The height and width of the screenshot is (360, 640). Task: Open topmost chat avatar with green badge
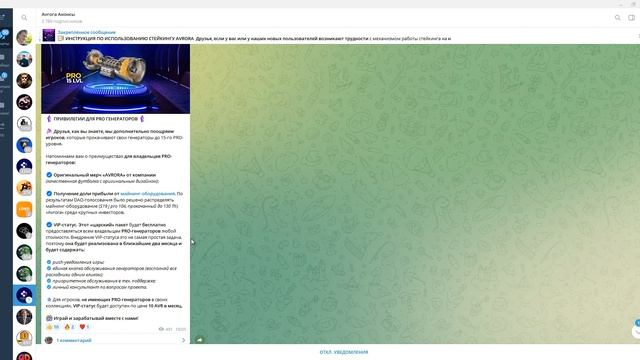[x=24, y=38]
